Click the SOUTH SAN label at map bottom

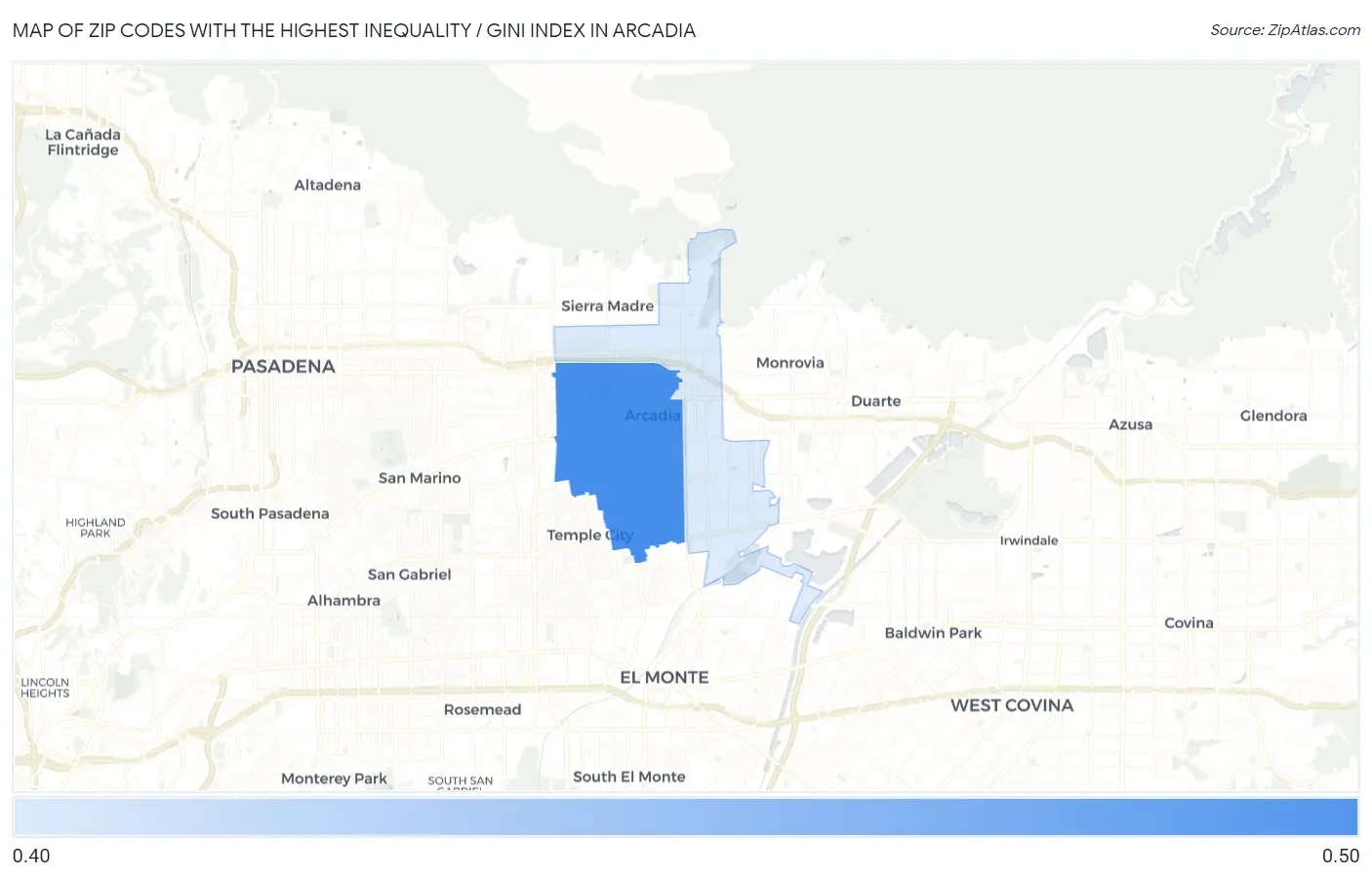click(460, 780)
